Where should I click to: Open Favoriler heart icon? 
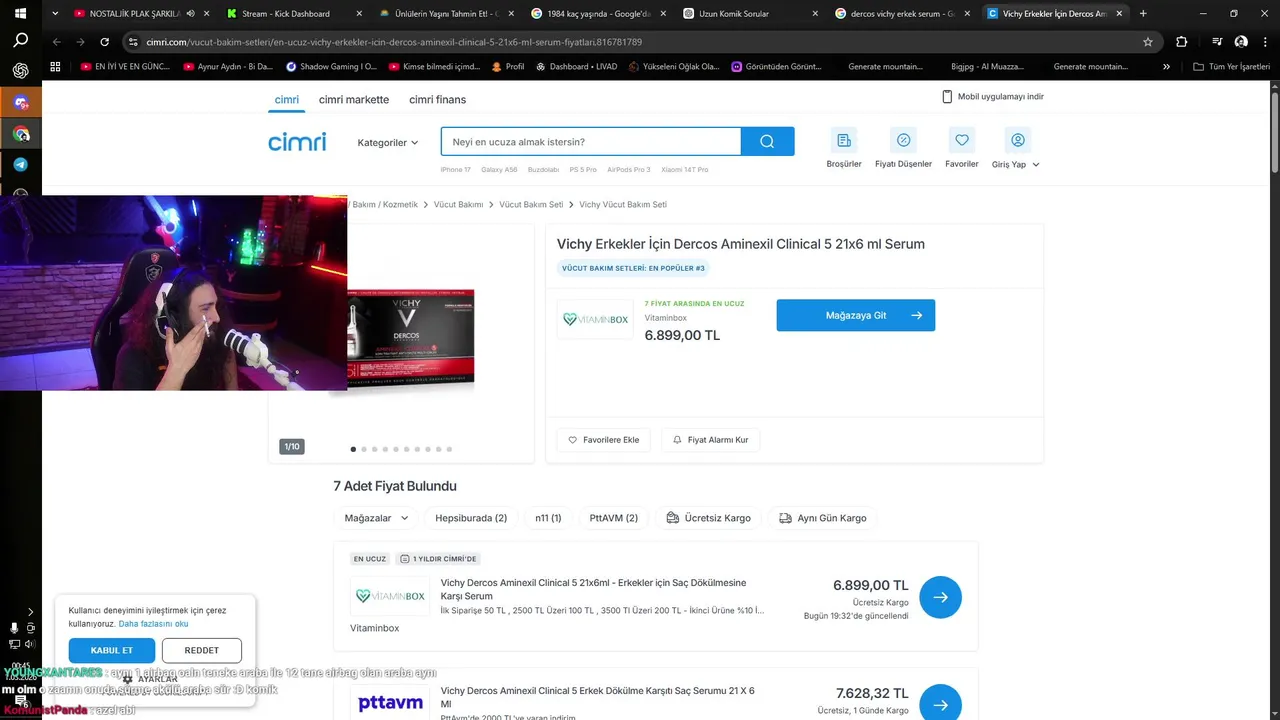(x=962, y=140)
